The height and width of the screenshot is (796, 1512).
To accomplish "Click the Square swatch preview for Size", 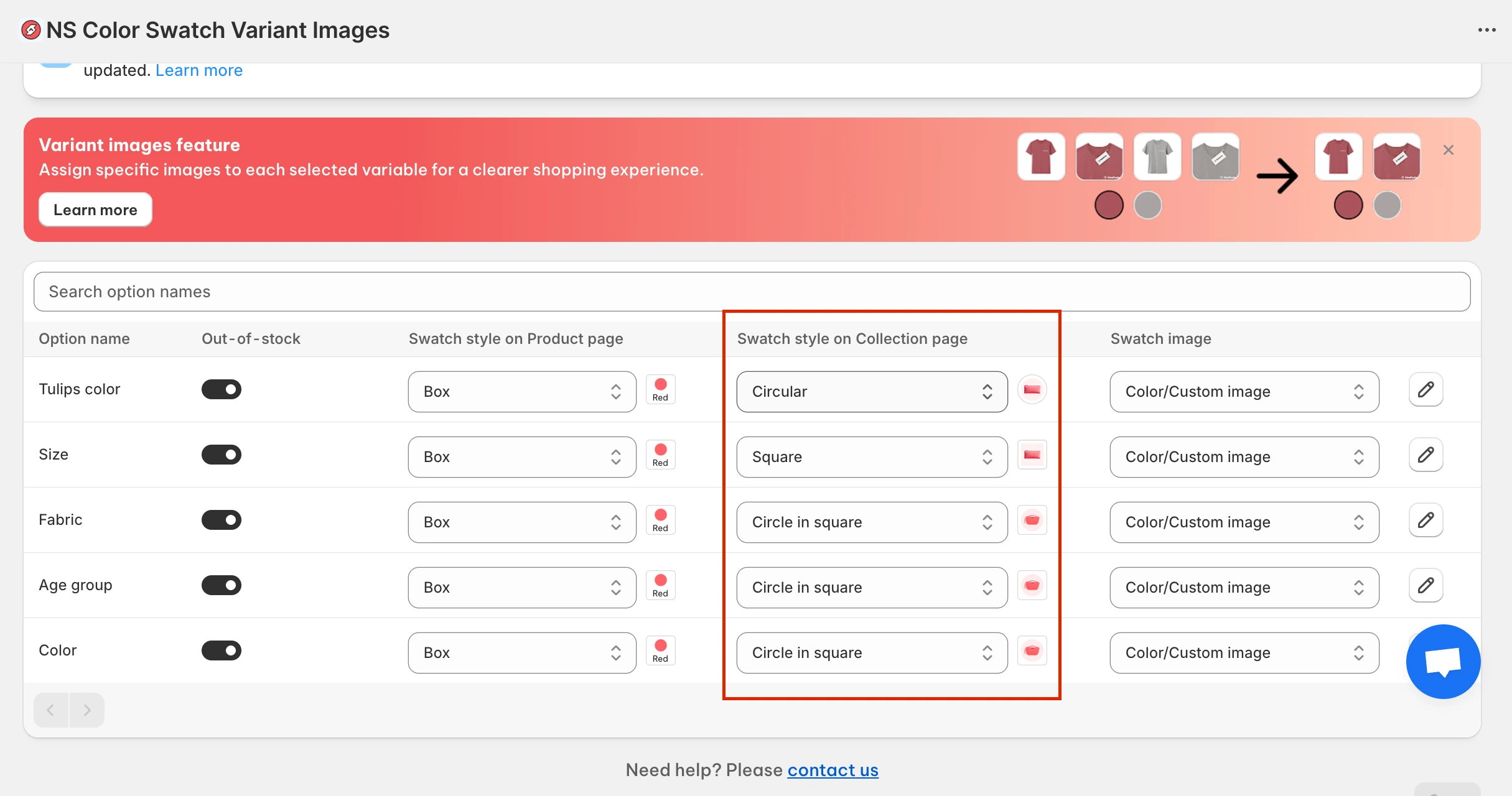I will (x=1032, y=455).
